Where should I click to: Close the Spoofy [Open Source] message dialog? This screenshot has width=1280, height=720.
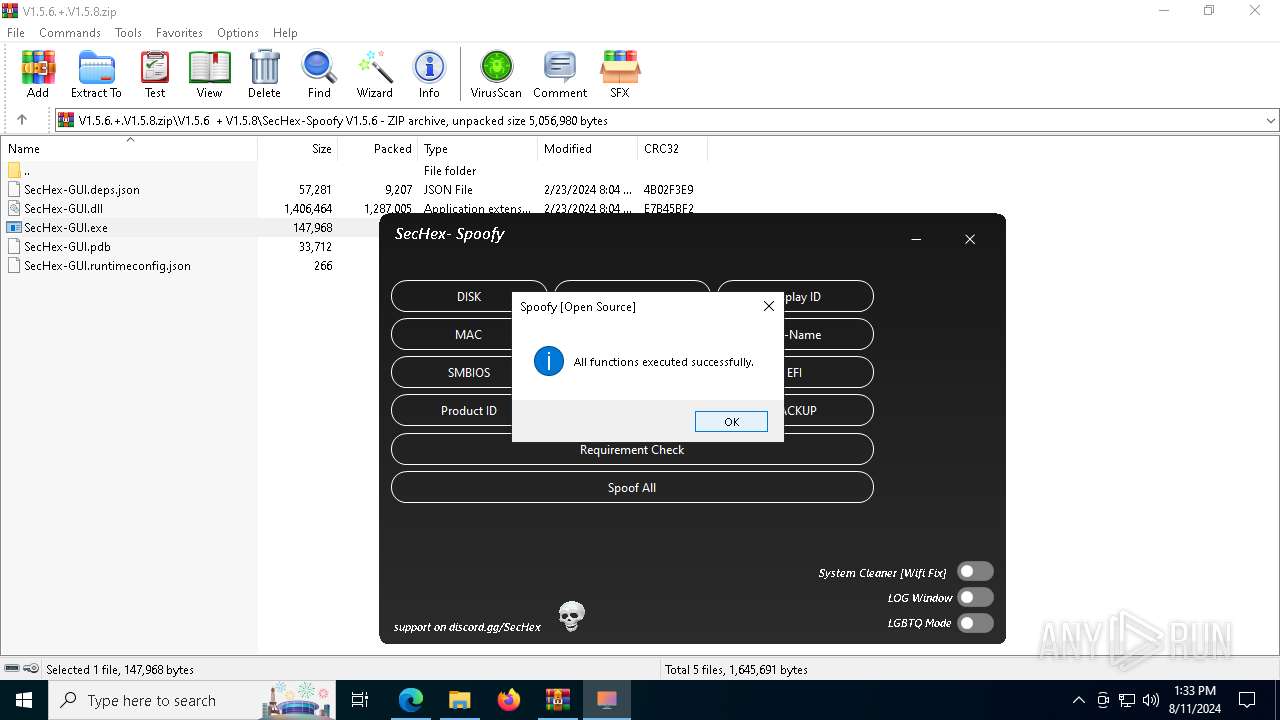coord(768,306)
